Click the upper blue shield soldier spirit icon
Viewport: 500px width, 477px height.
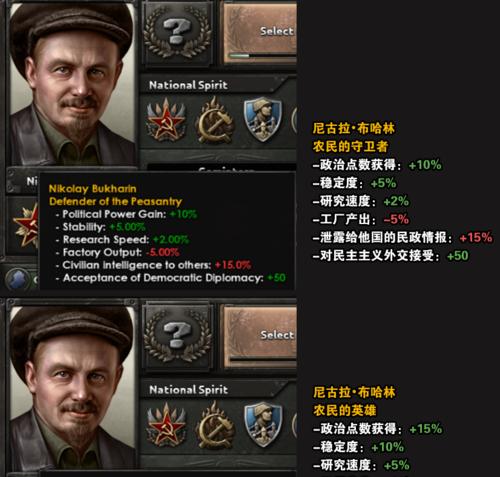(x=263, y=119)
